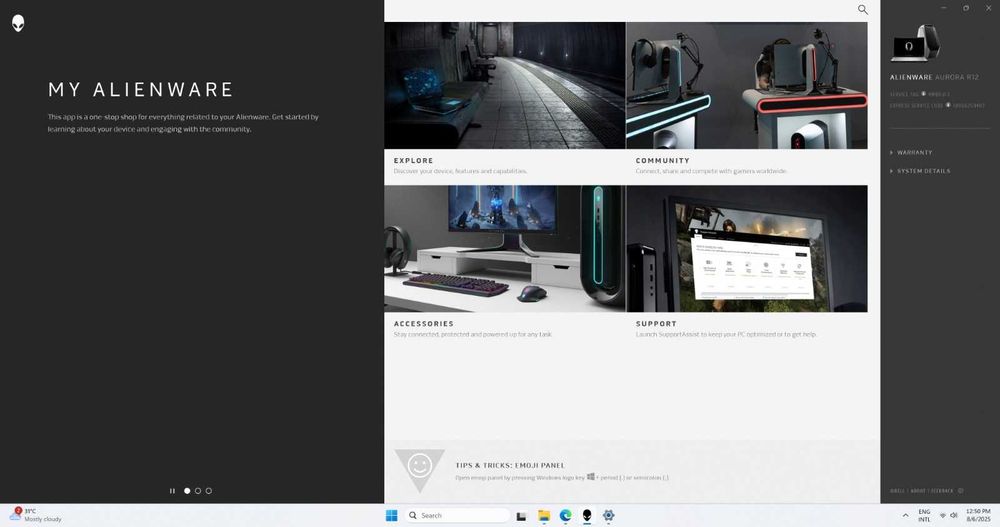
Task: Click the Alienware head logo in the app
Action: pos(18,24)
